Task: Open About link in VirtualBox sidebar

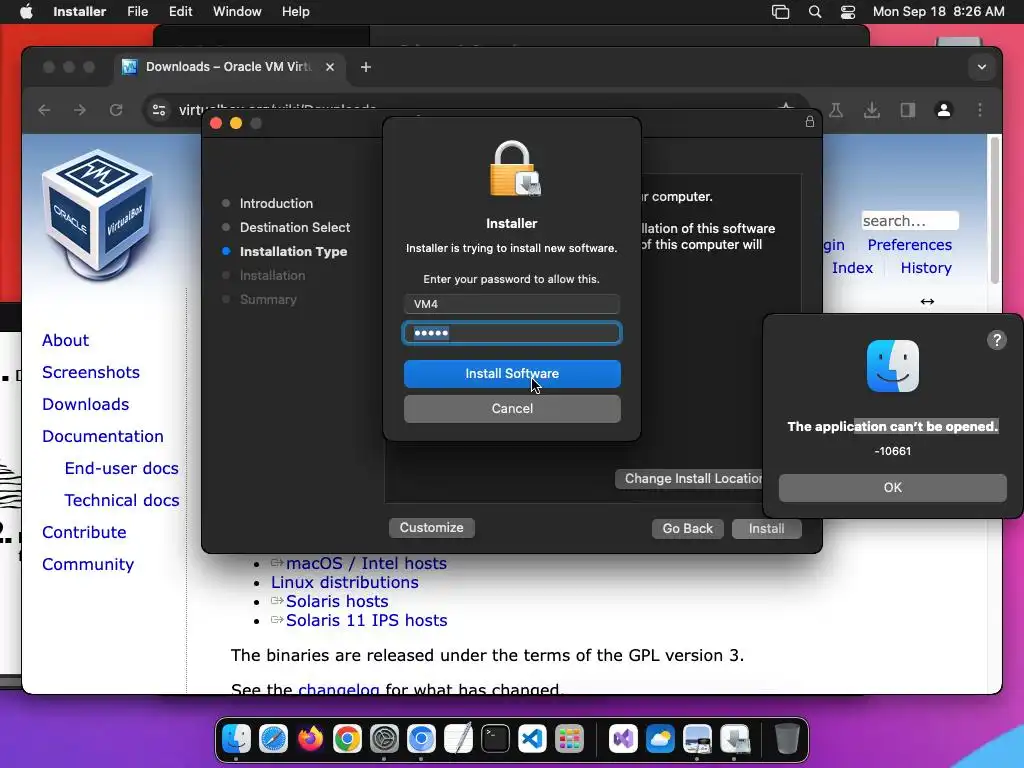Action: click(x=65, y=340)
